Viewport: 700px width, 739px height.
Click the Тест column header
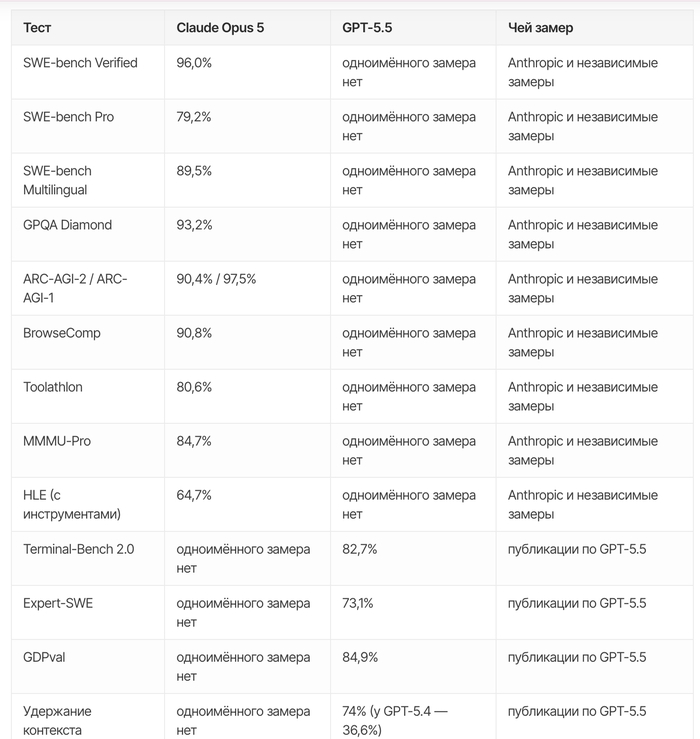click(37, 28)
